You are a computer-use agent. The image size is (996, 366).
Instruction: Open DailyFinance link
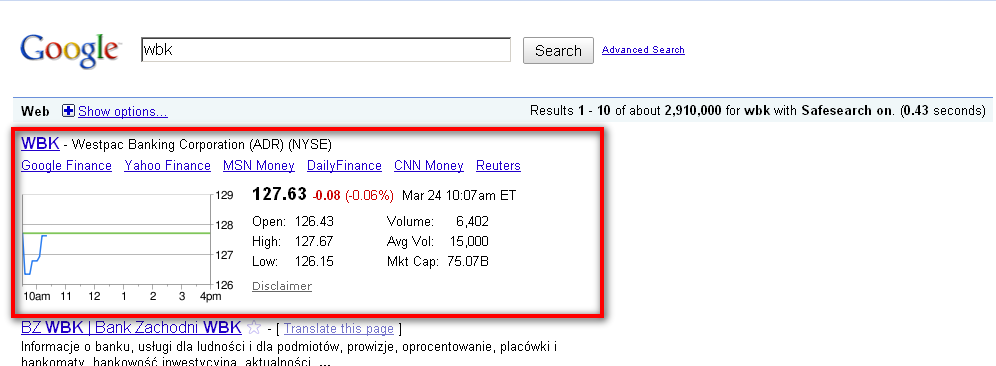point(344,166)
